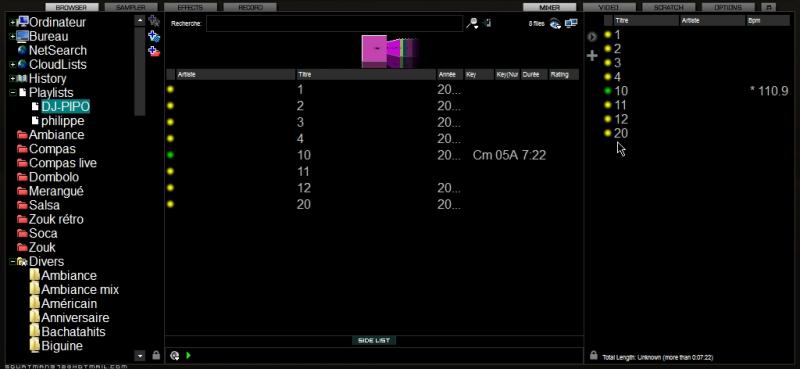The image size is (800, 369).
Task: Click the globe NetSearch icon near files count
Action: (x=556, y=23)
